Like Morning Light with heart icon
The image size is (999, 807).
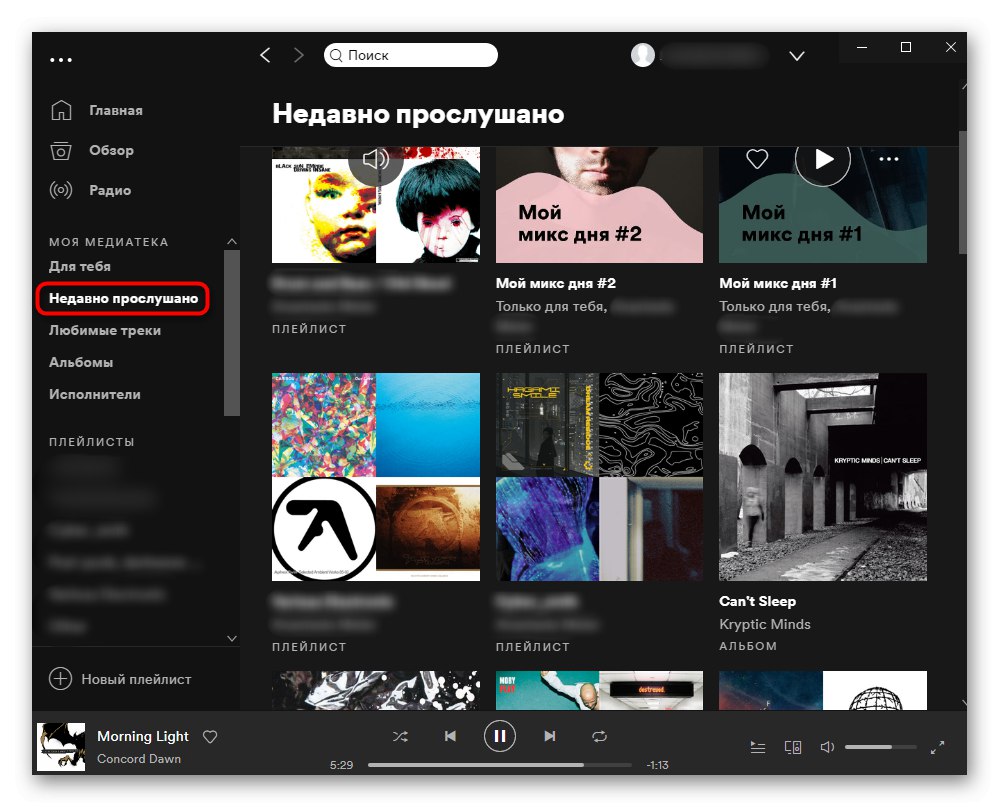[x=210, y=736]
